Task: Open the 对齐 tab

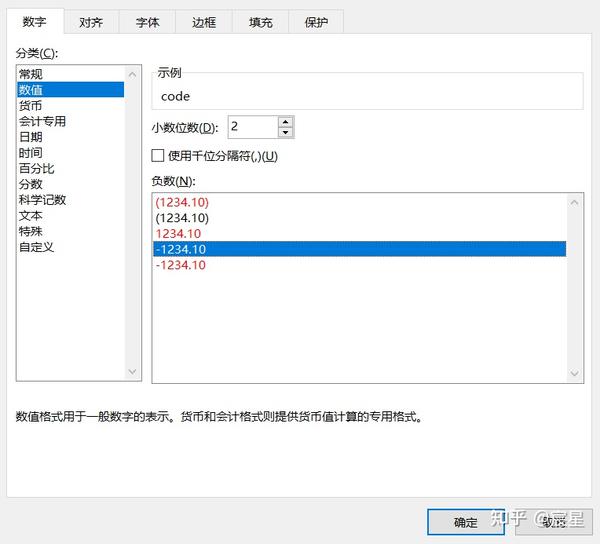Action: pyautogui.click(x=91, y=22)
